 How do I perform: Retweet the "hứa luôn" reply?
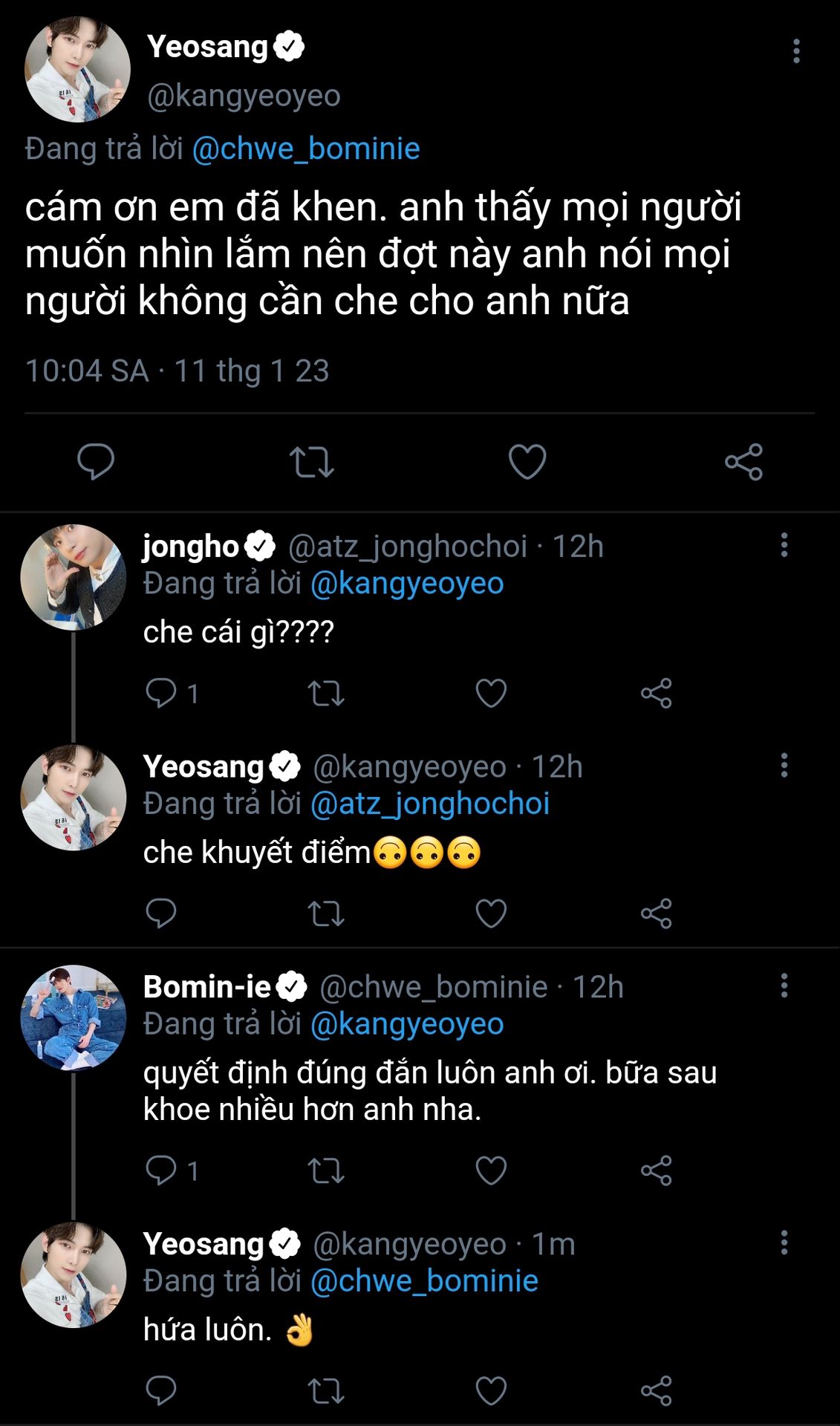(x=326, y=1390)
